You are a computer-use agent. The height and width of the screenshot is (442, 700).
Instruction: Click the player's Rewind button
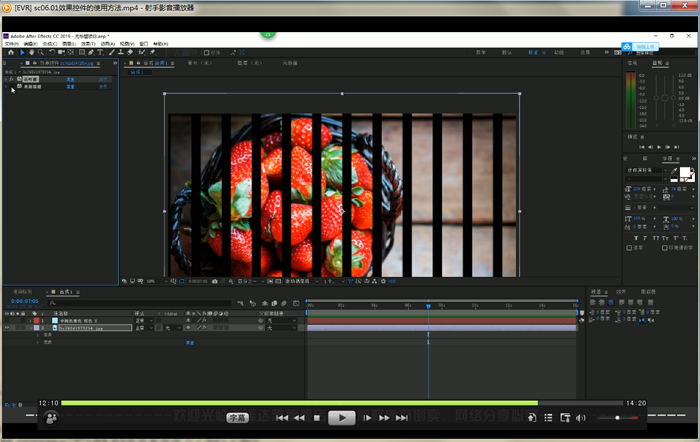click(299, 418)
